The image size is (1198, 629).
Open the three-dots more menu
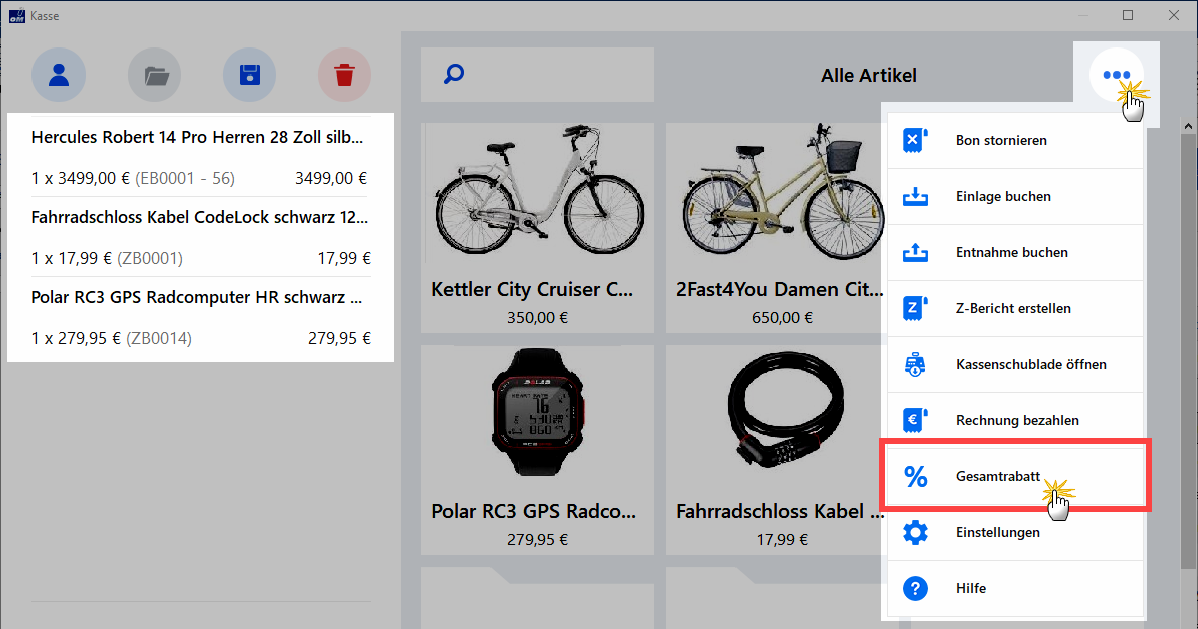pos(1116,75)
